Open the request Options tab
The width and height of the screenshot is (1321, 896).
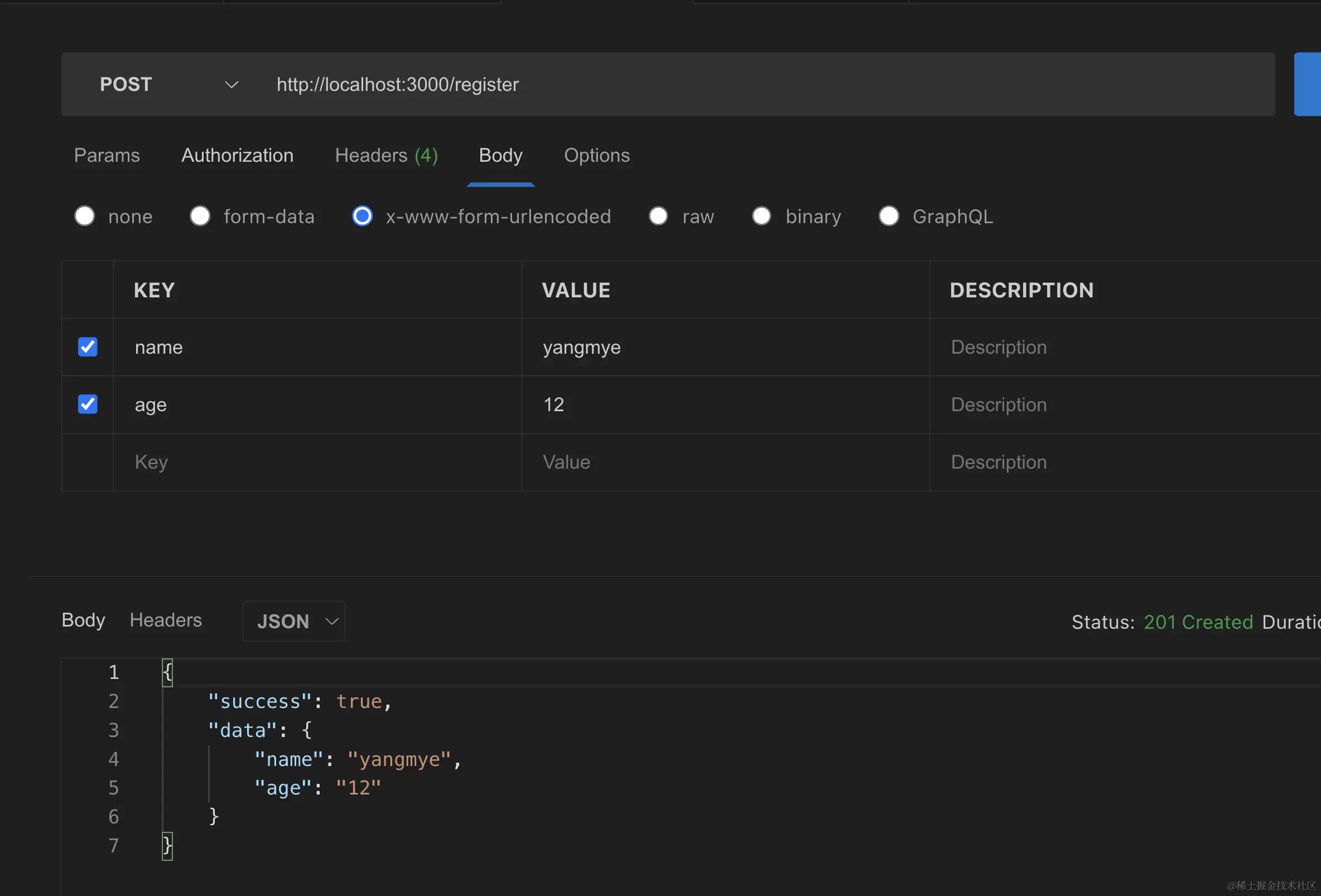(596, 155)
